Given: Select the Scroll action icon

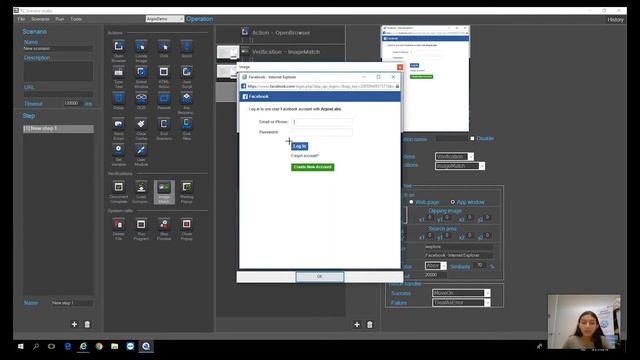Looking at the screenshot, I should click(187, 46).
